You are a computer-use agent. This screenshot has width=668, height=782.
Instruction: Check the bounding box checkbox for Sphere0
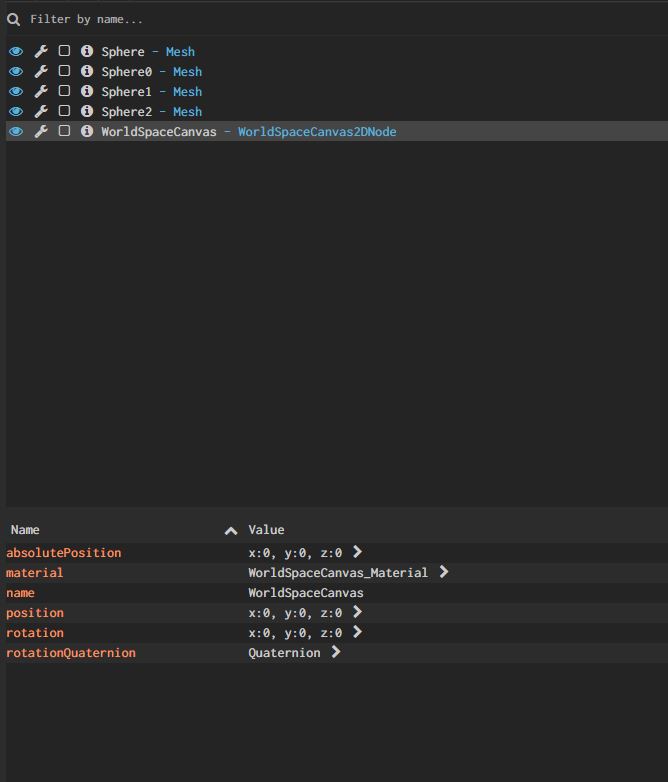[x=64, y=71]
